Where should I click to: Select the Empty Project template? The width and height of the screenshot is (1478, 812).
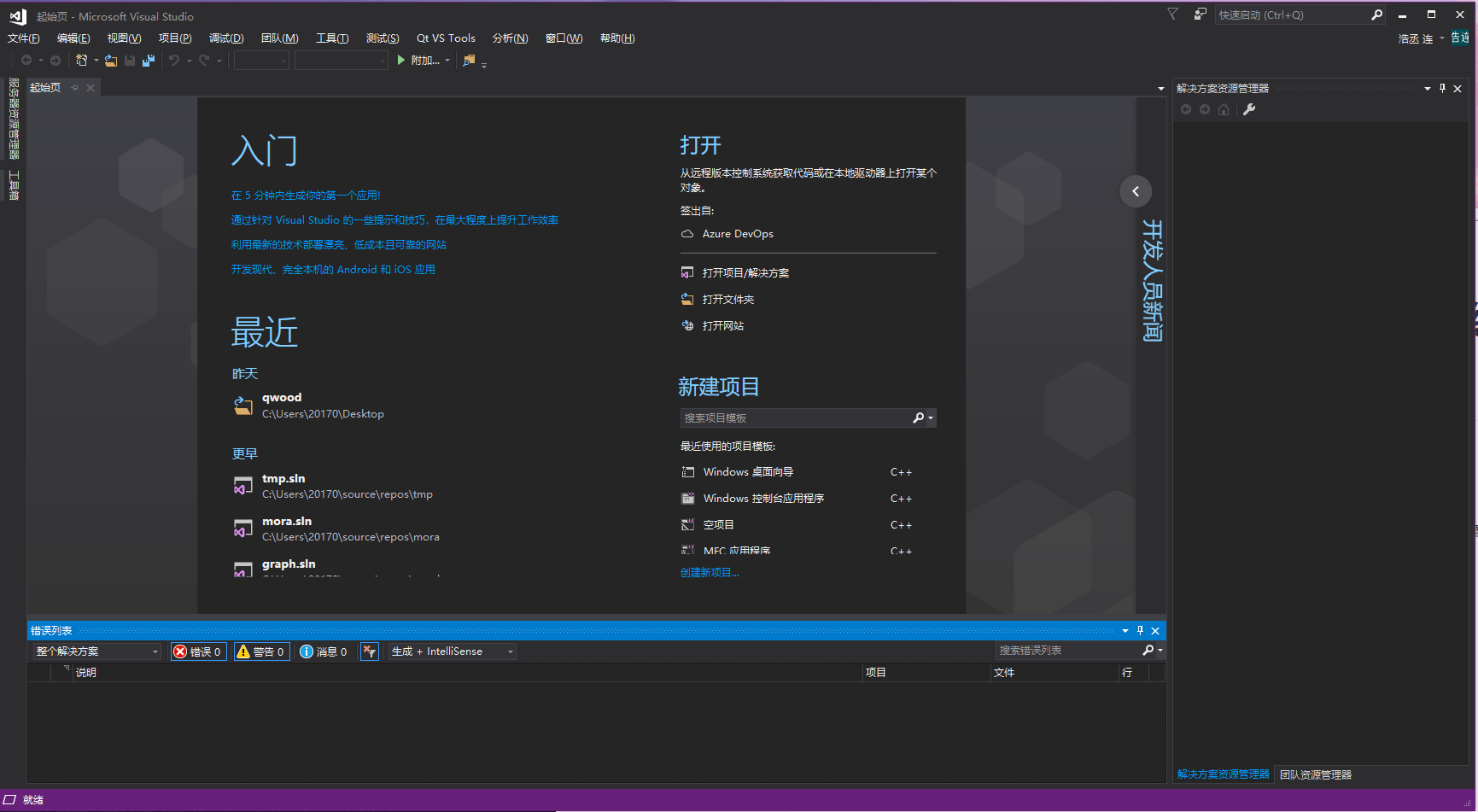pos(718,525)
